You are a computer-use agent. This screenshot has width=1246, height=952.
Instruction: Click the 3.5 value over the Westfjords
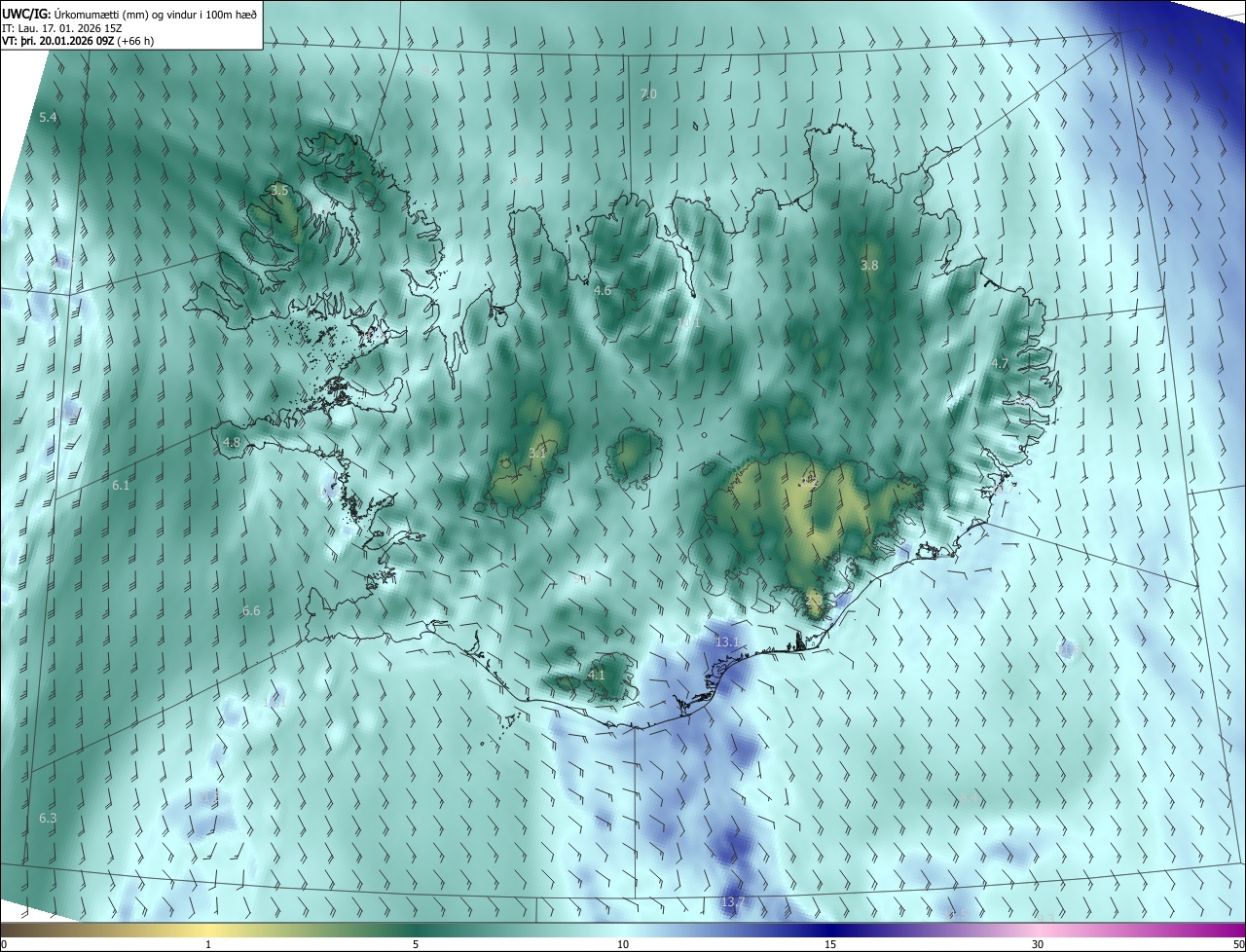[x=279, y=191]
